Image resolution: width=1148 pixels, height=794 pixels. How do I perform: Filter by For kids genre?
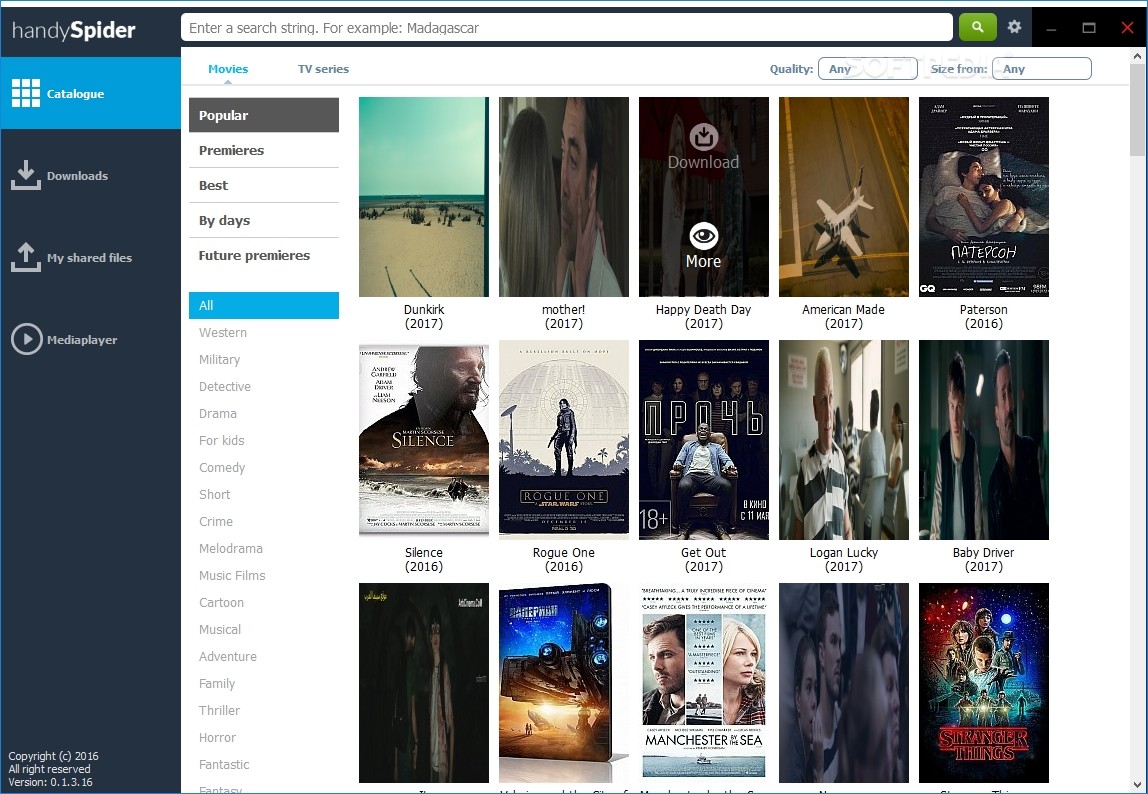[x=221, y=440]
